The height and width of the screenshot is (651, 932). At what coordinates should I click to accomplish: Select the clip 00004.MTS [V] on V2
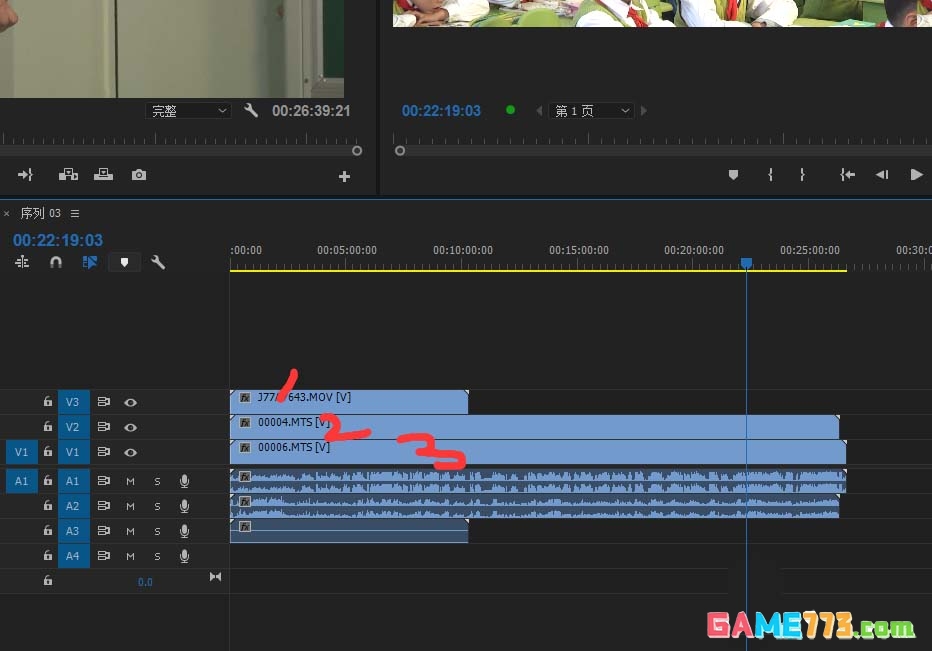[x=534, y=427]
